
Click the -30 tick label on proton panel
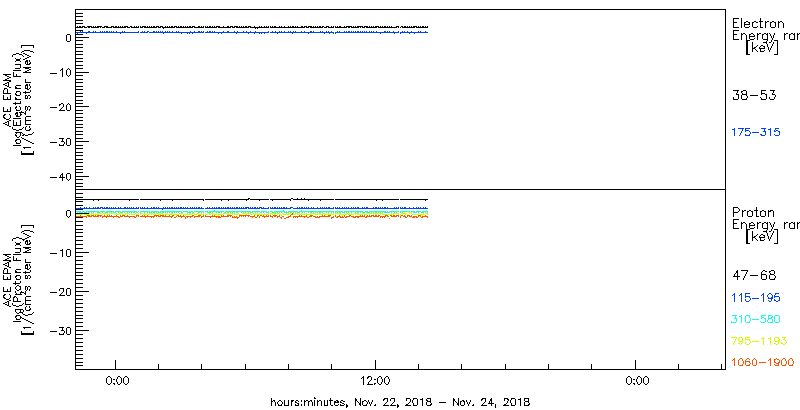60,330
